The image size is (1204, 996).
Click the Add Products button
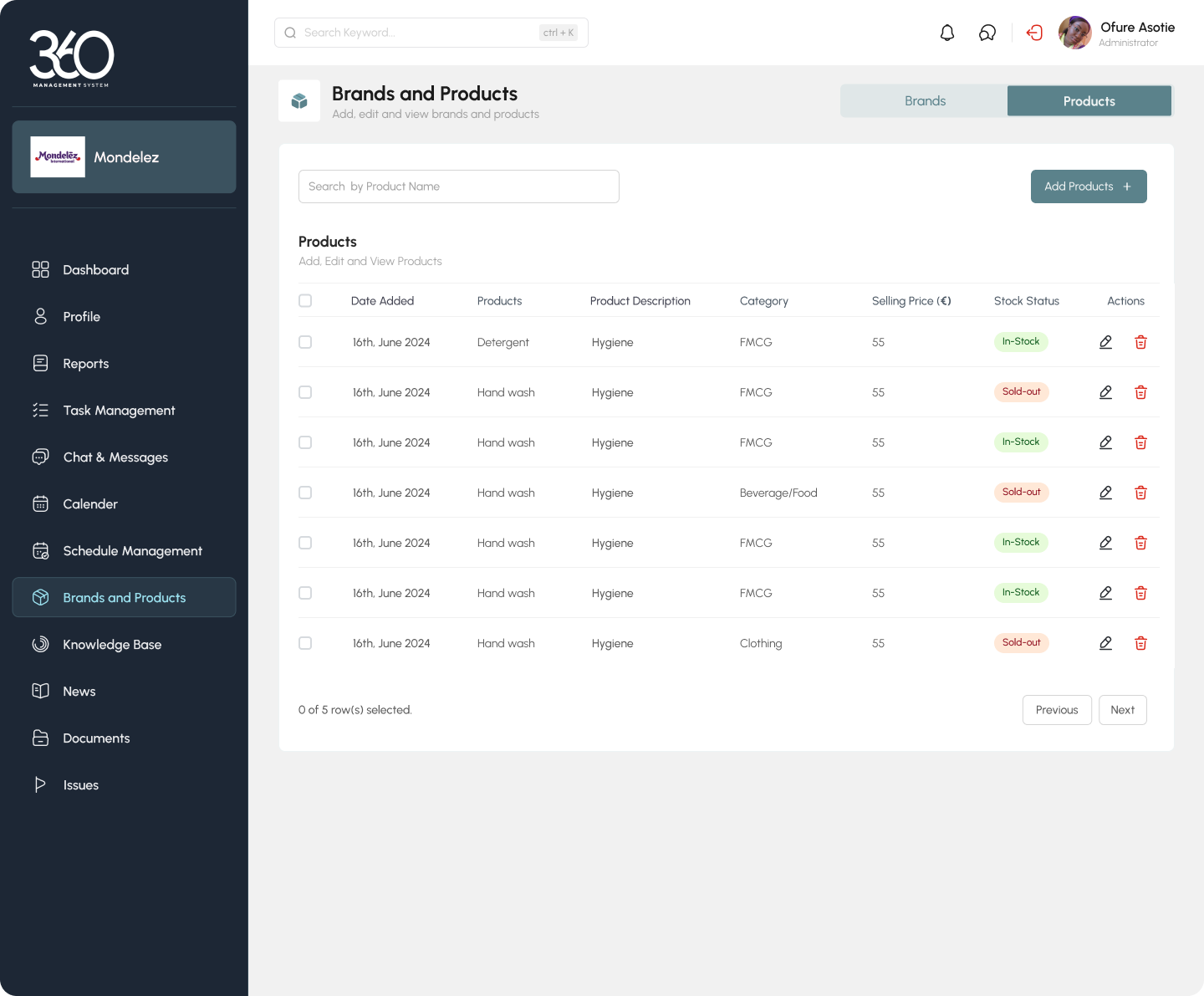(1088, 186)
